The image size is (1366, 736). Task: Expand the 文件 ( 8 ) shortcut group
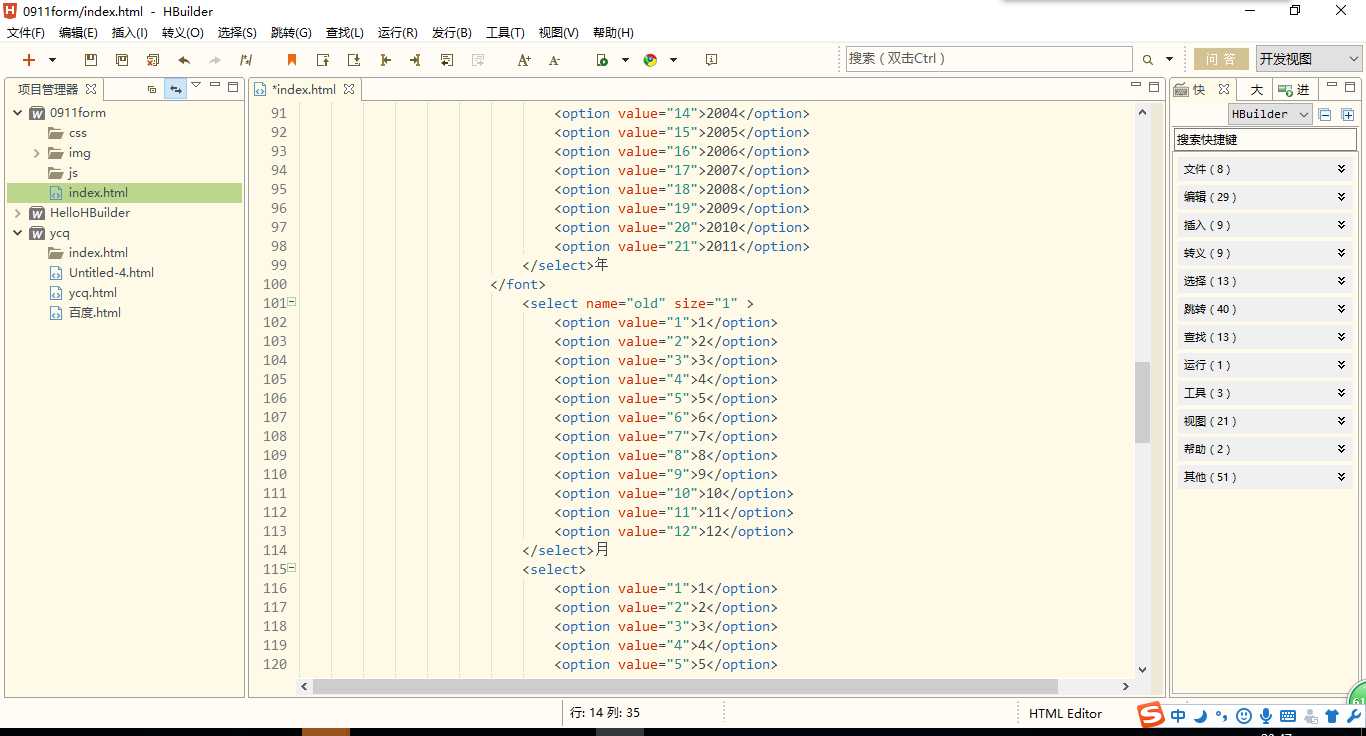[x=1265, y=169]
